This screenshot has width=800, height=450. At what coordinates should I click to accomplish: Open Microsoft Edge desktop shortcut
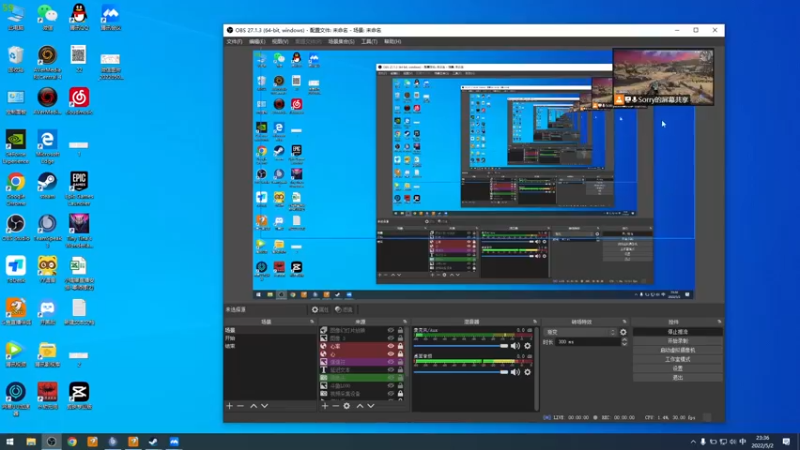click(x=47, y=146)
